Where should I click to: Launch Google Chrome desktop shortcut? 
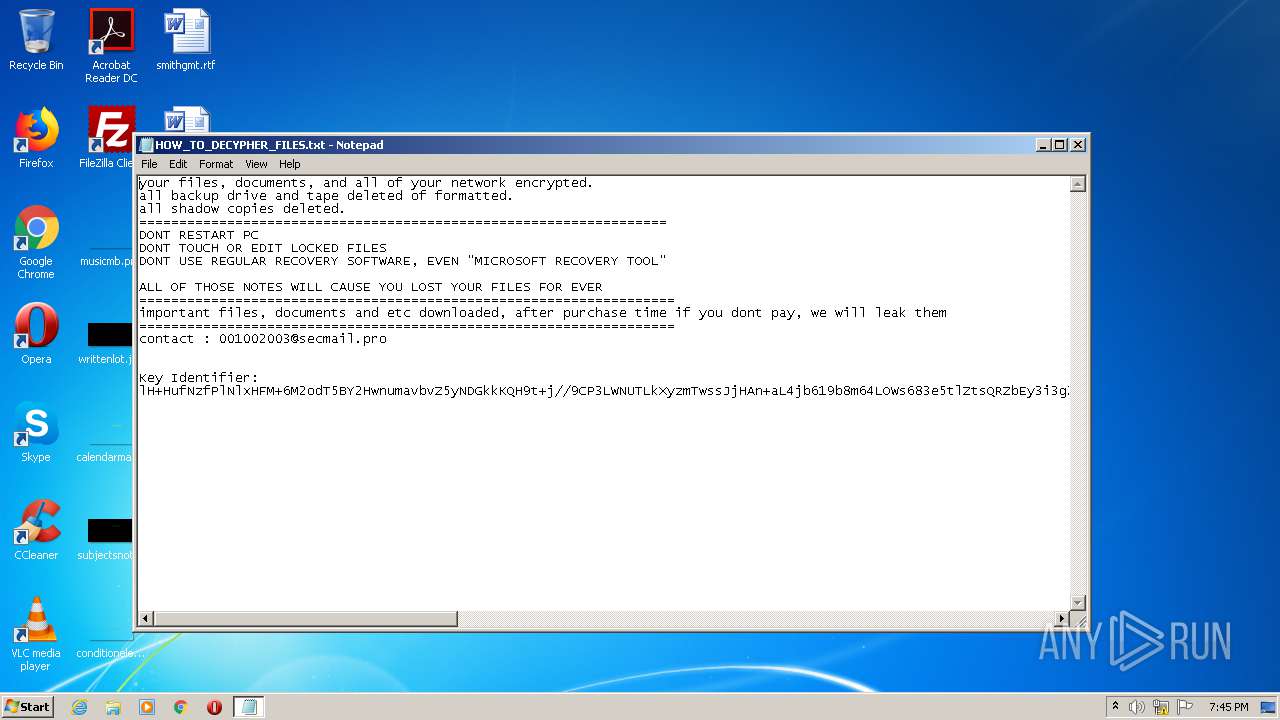pyautogui.click(x=36, y=243)
